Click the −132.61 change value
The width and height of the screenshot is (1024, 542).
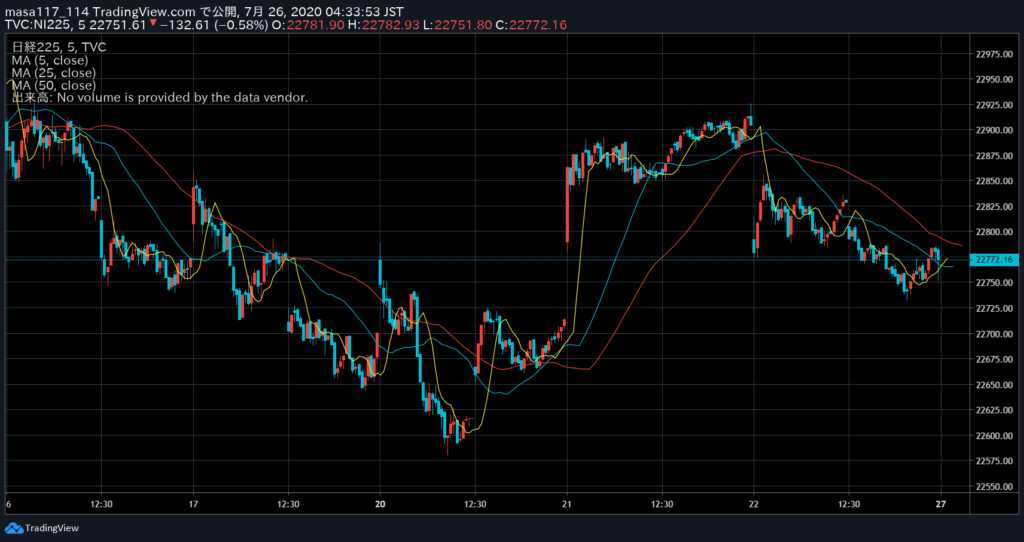pos(184,25)
